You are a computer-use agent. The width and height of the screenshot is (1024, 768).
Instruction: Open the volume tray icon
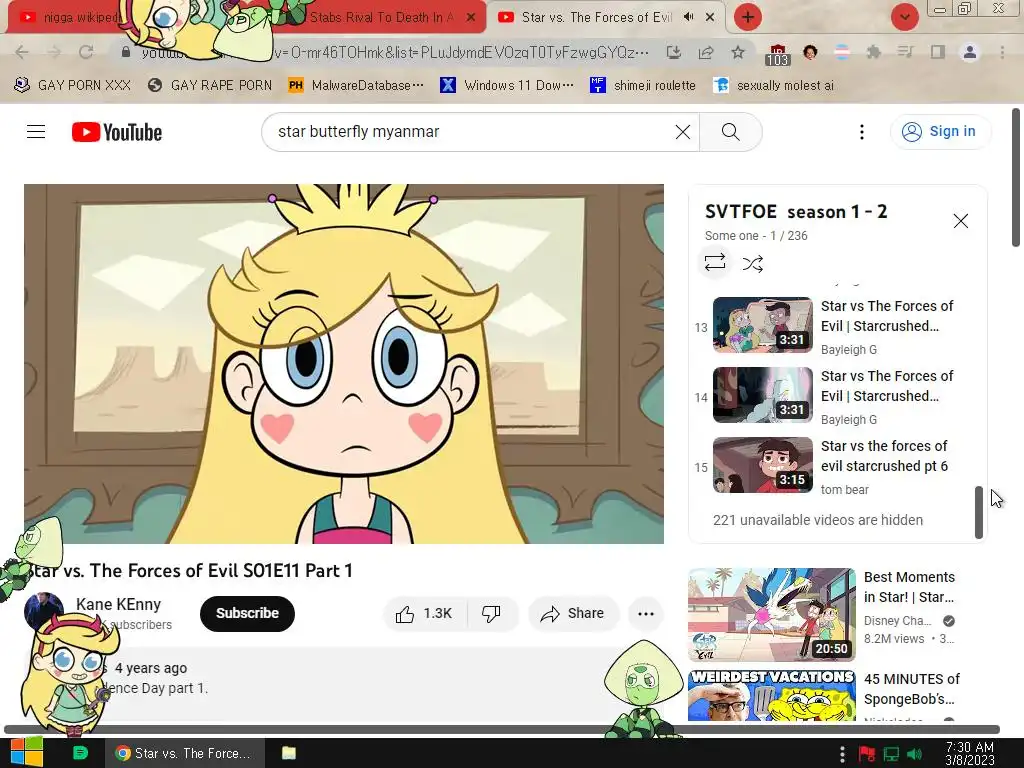pyautogui.click(x=915, y=754)
